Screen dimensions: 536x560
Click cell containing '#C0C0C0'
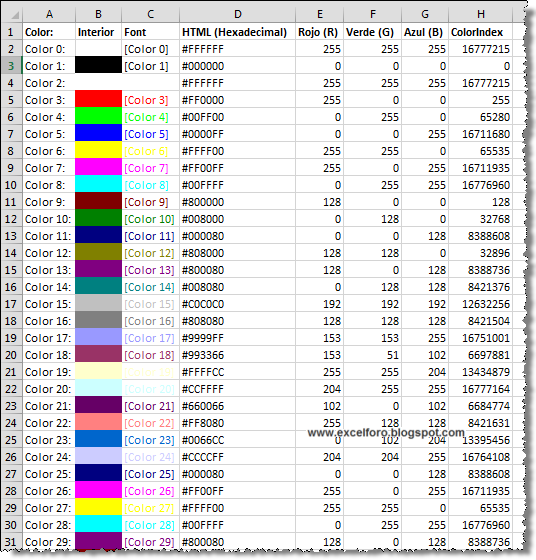[x=237, y=304]
